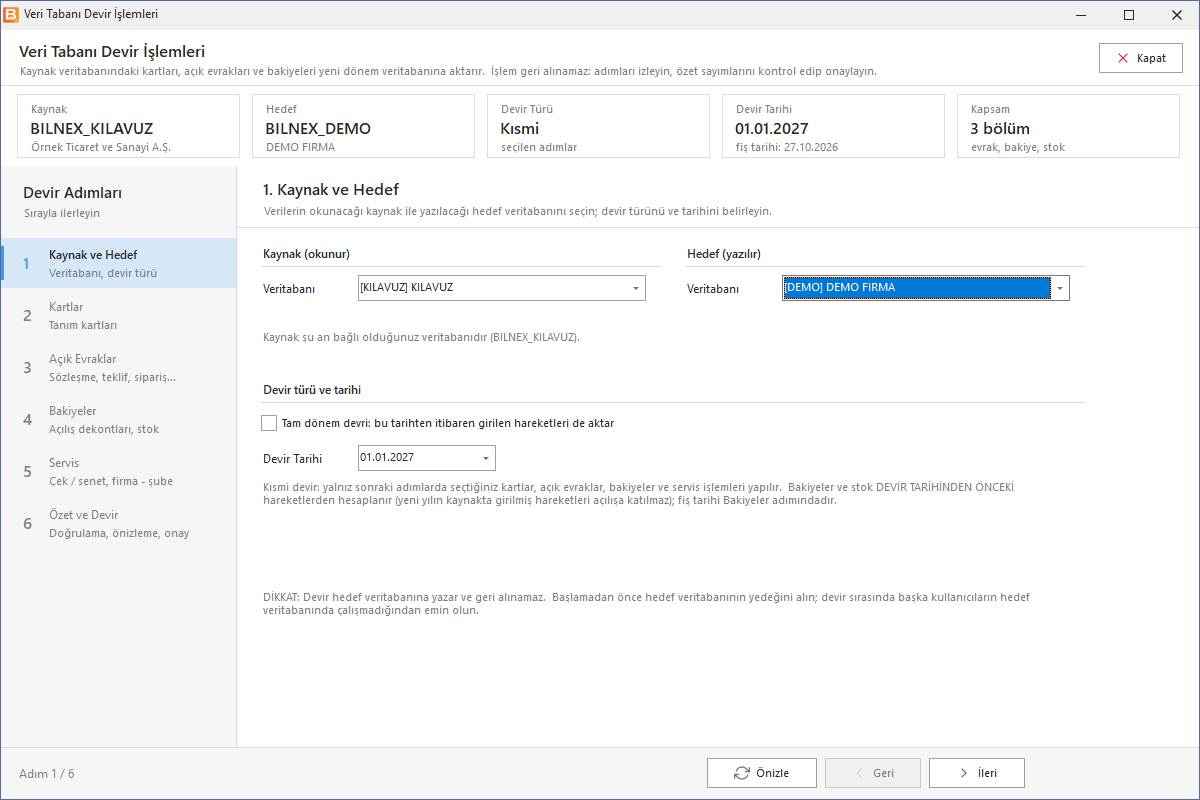Click the red X icon on Kapat
1200x800 pixels.
coord(1124,58)
